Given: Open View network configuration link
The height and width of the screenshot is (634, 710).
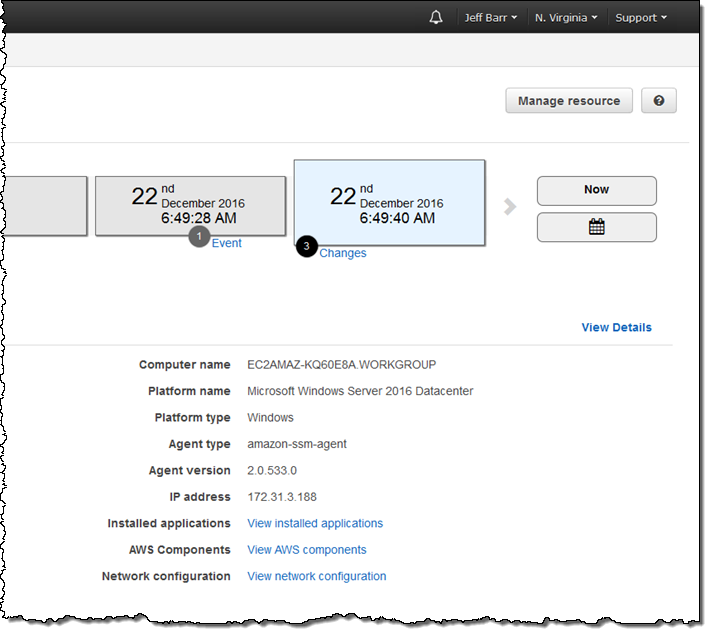Looking at the screenshot, I should coord(317,576).
